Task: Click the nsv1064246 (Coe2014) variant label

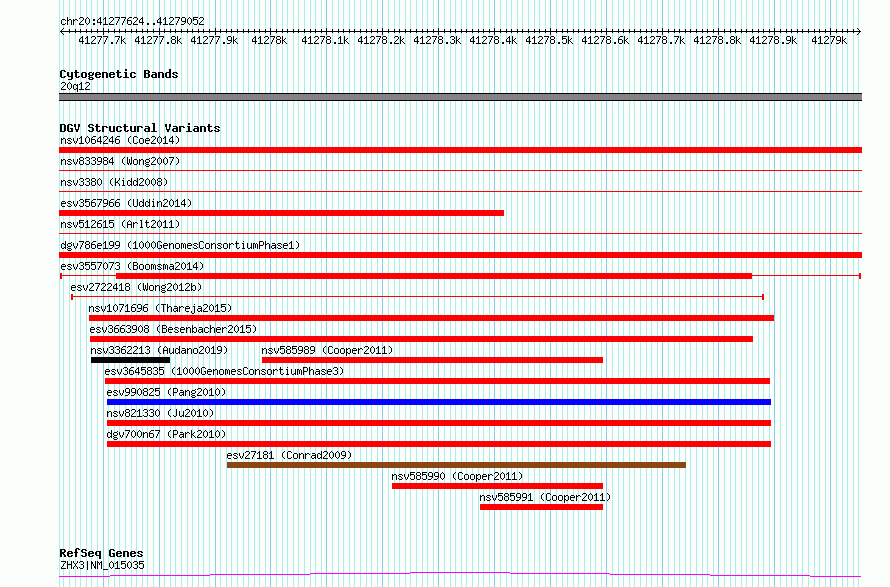Action: pyautogui.click(x=120, y=140)
